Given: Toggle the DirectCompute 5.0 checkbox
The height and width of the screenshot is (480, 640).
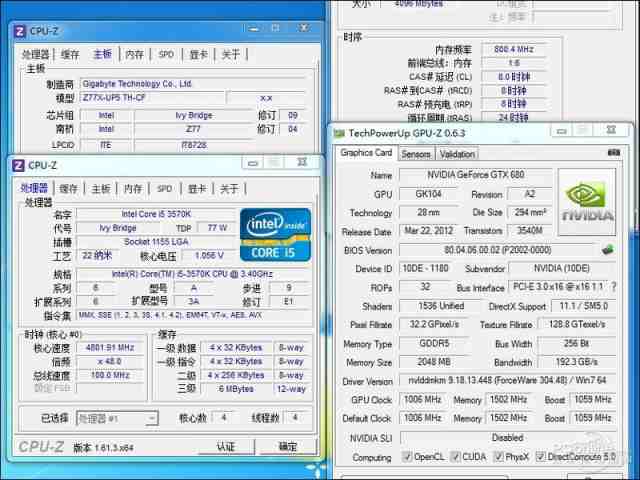Looking at the screenshot, I should pos(540,456).
